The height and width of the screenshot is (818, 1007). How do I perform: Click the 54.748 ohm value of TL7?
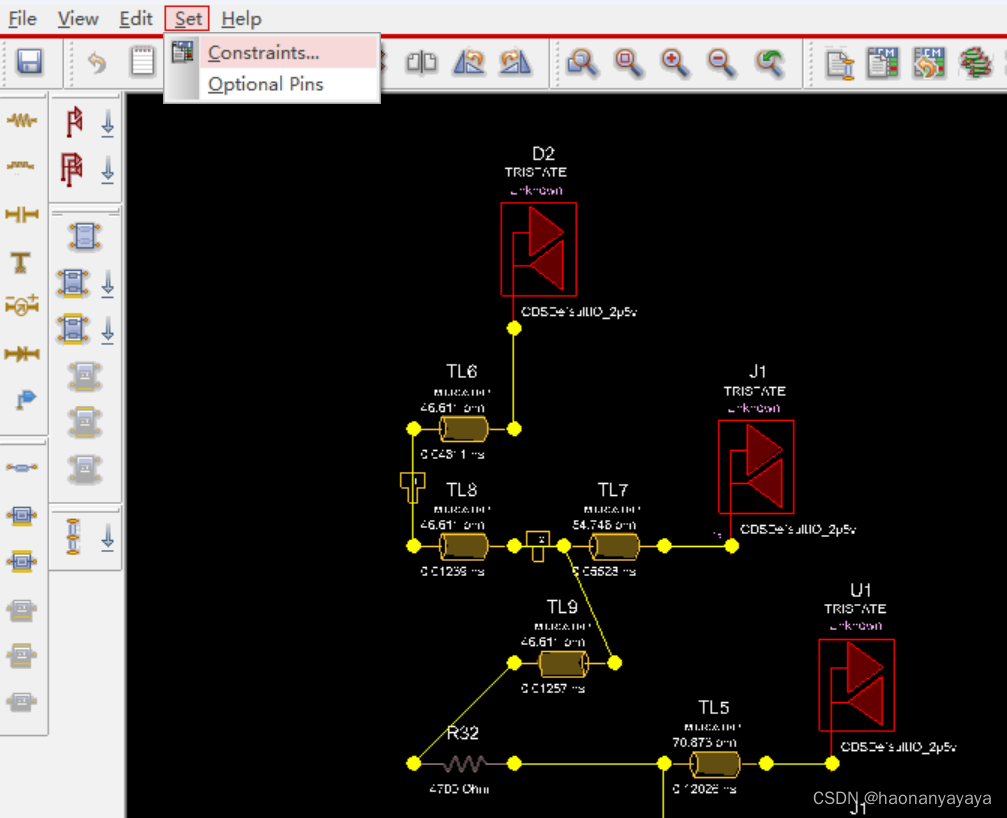click(604, 525)
